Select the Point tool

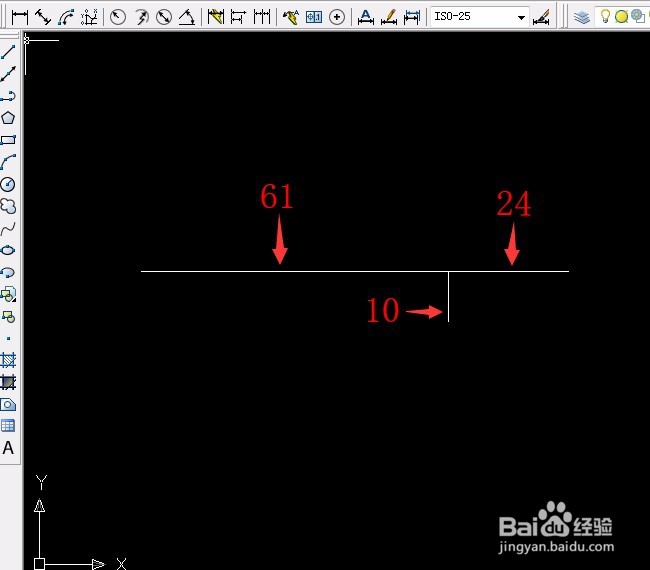pyautogui.click(x=8, y=339)
